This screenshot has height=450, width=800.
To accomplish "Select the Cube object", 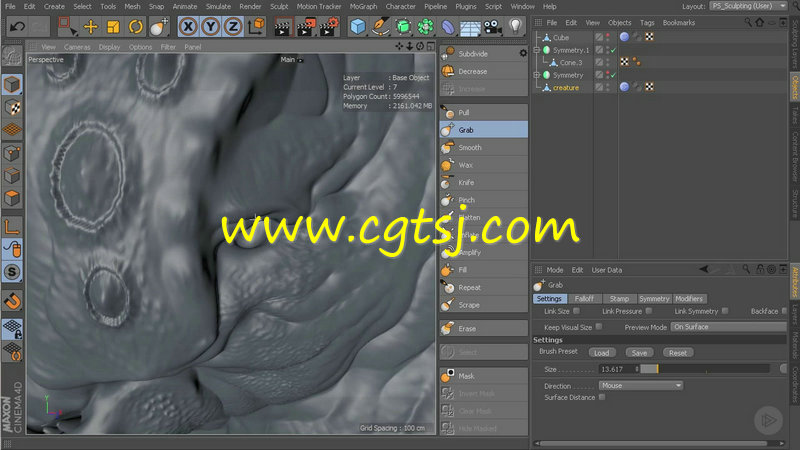I will click(561, 38).
